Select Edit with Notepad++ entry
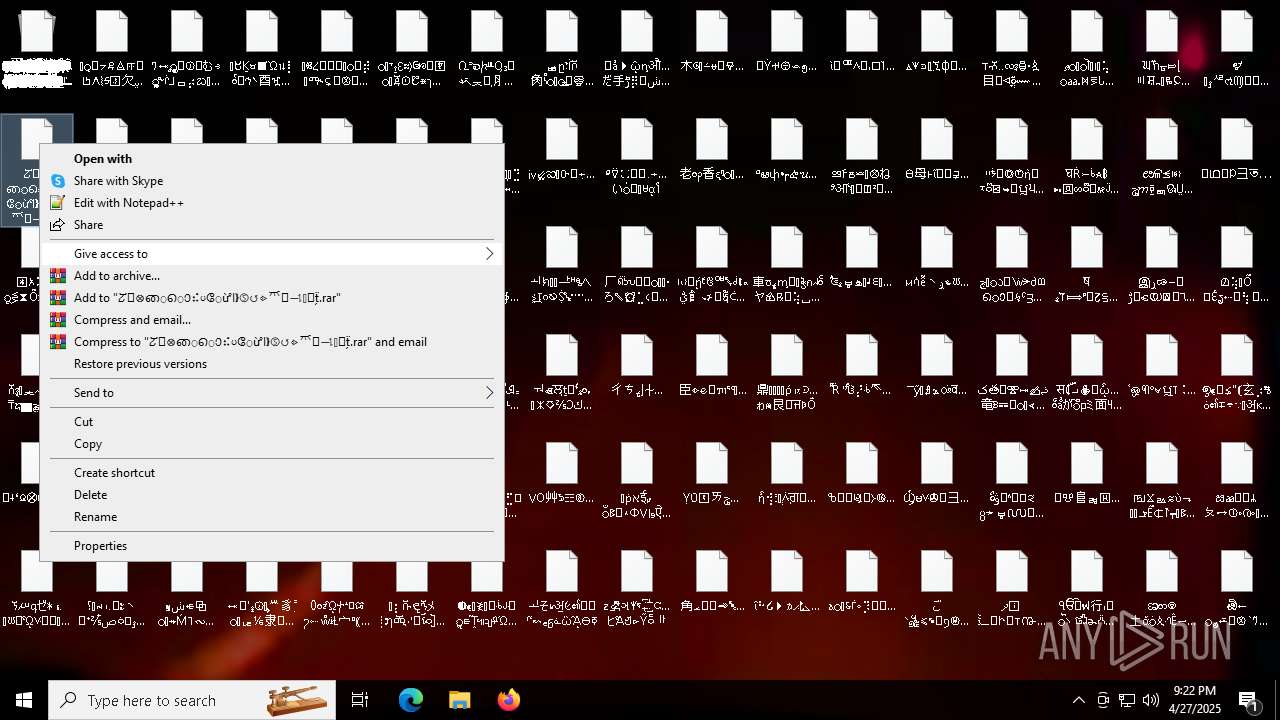 pyautogui.click(x=271, y=203)
